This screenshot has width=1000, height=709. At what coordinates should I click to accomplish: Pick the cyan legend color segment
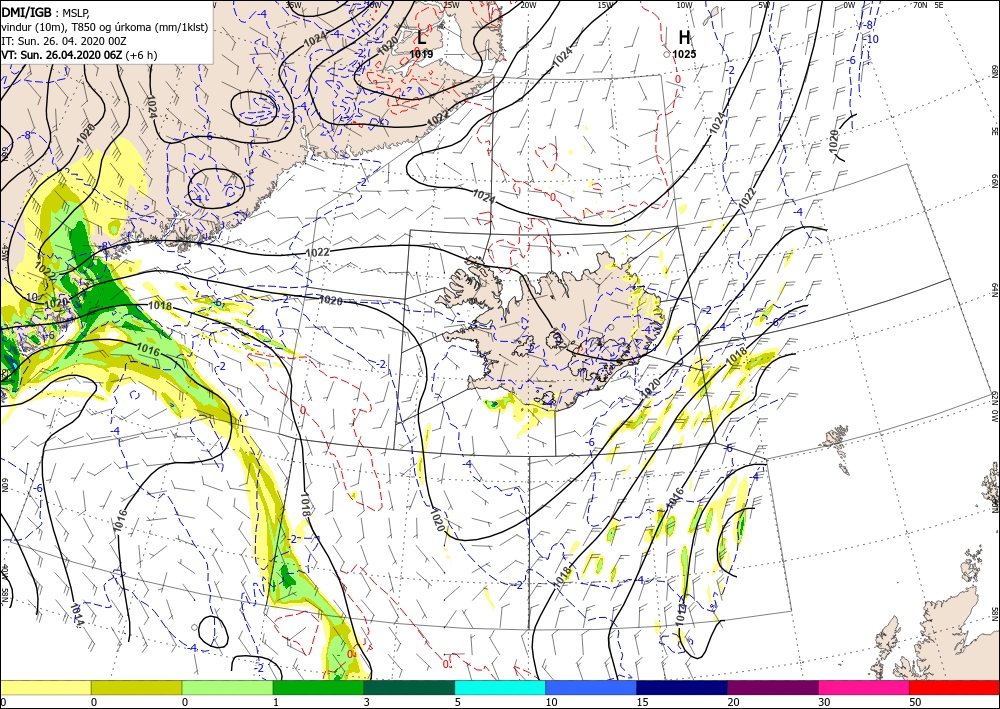500,687
